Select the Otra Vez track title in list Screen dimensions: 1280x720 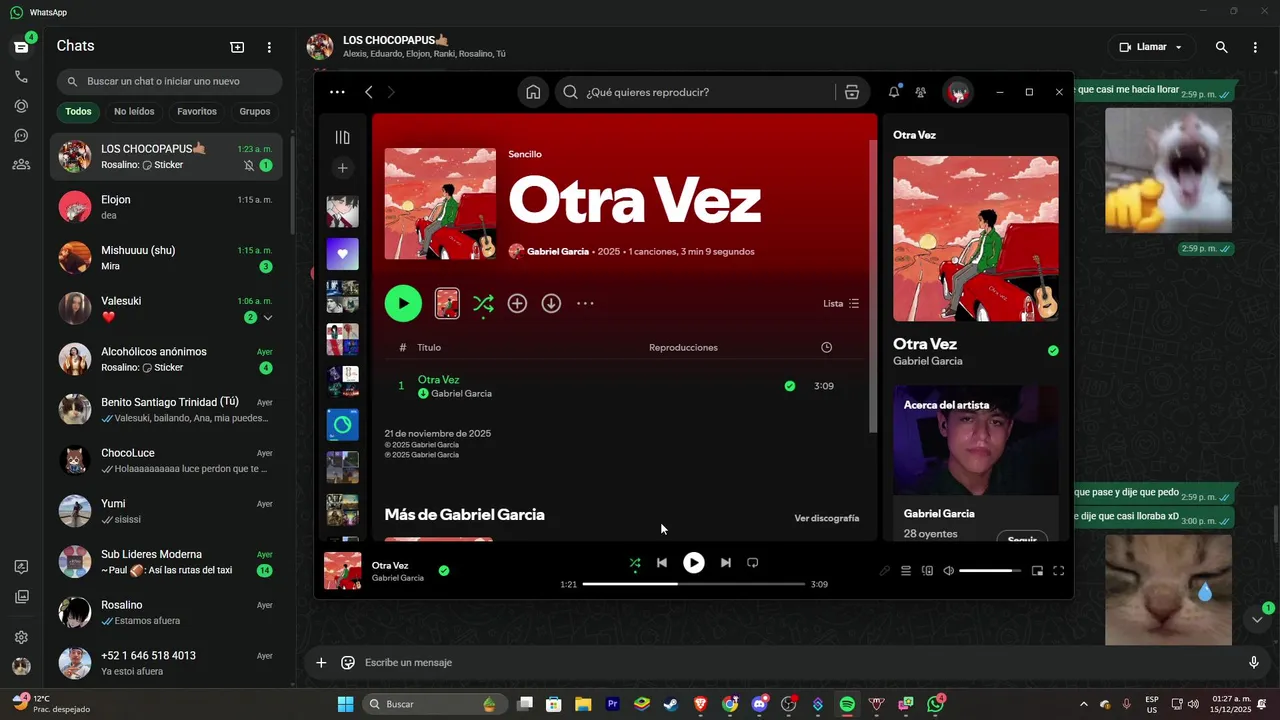click(438, 380)
